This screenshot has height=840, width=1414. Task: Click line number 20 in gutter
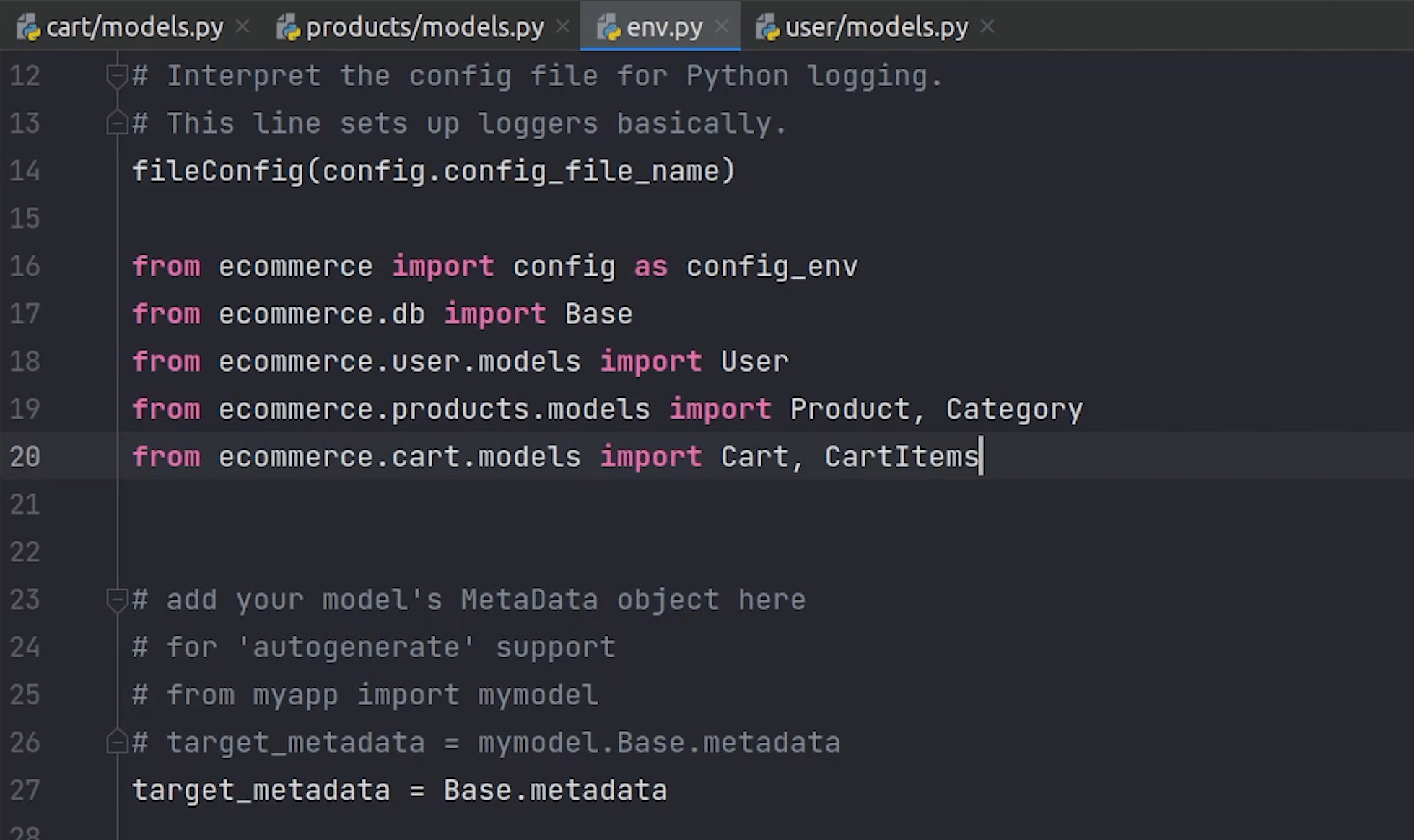[25, 457]
